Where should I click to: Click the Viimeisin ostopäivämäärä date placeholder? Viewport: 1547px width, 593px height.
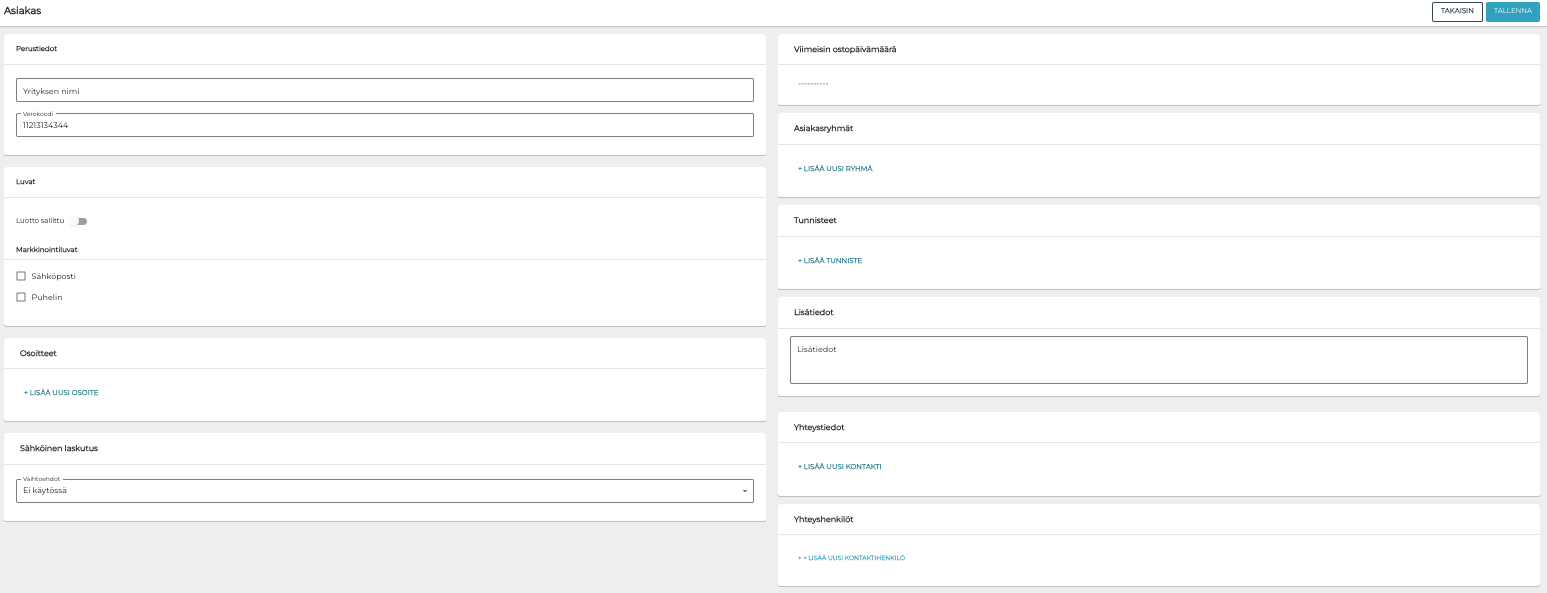coord(813,84)
